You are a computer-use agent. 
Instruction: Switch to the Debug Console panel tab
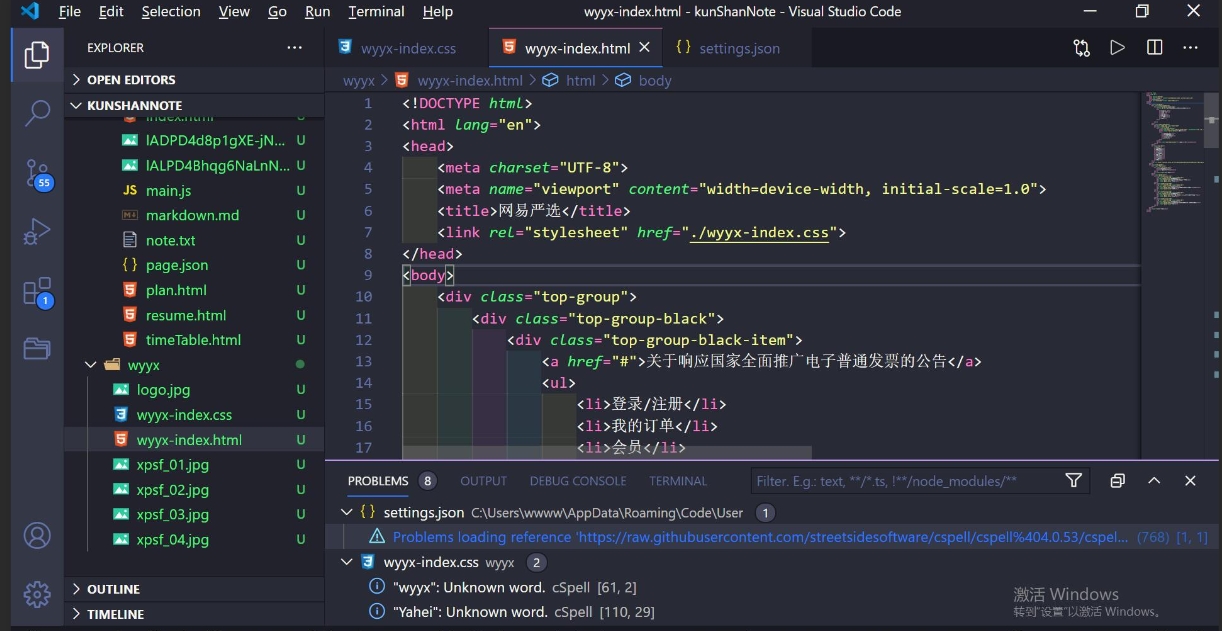coord(578,481)
